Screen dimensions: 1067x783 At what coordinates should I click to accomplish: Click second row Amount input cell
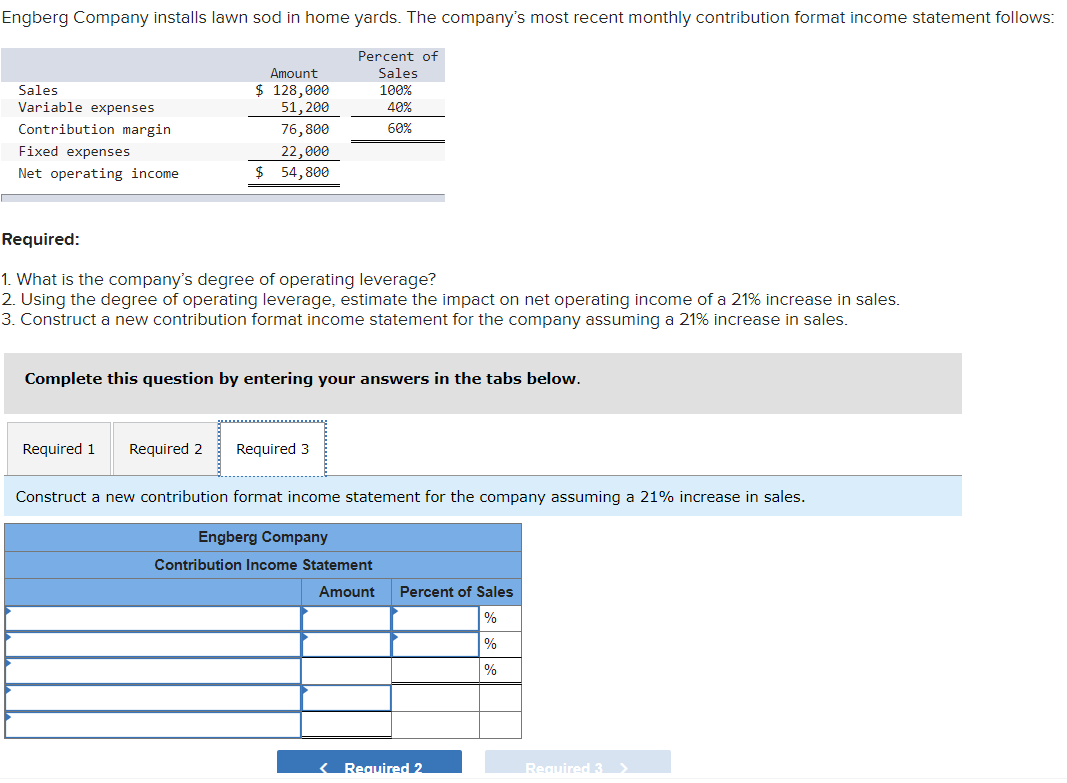[x=346, y=644]
